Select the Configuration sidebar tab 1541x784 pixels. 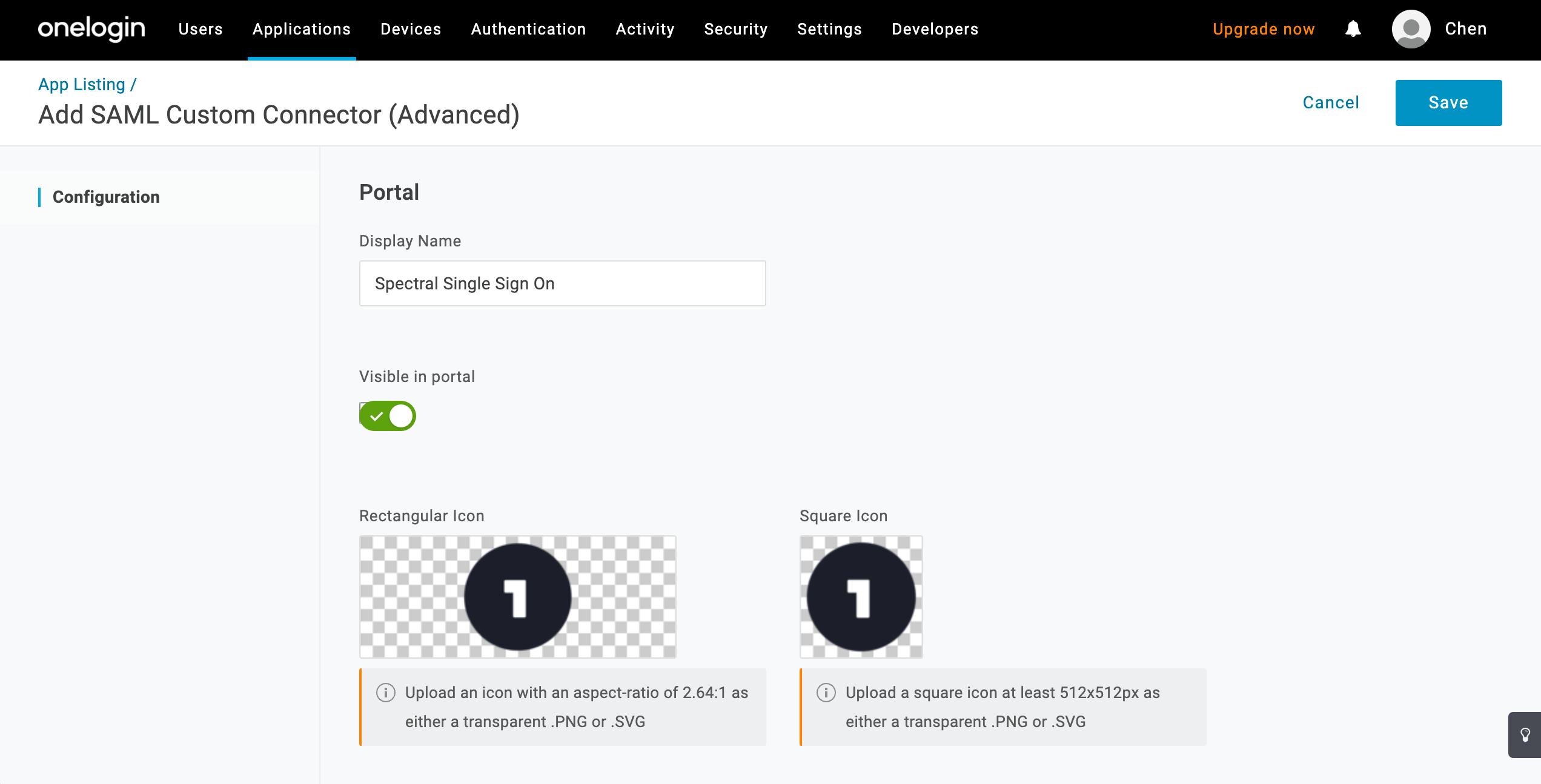click(x=106, y=197)
